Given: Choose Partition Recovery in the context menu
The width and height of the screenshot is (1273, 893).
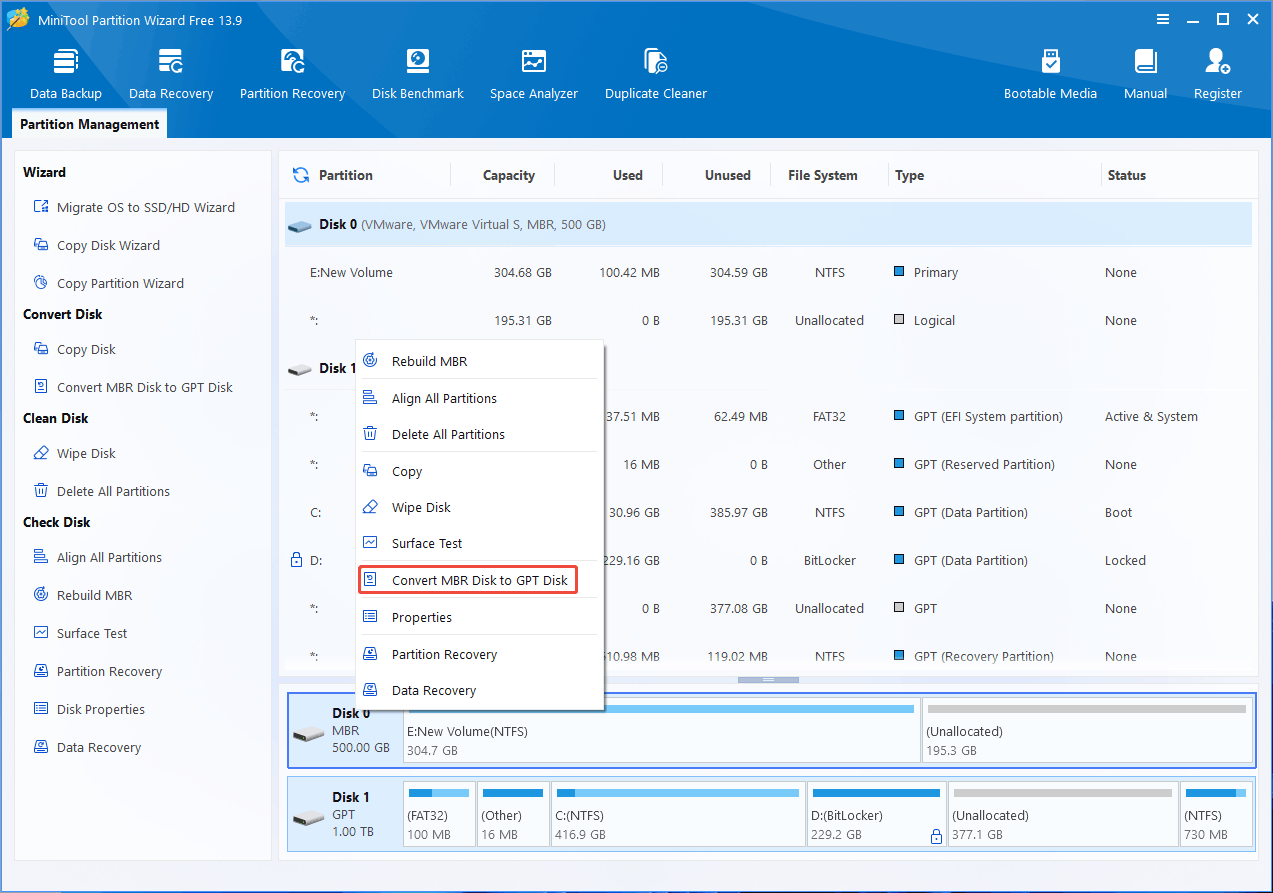Looking at the screenshot, I should 480,654.
